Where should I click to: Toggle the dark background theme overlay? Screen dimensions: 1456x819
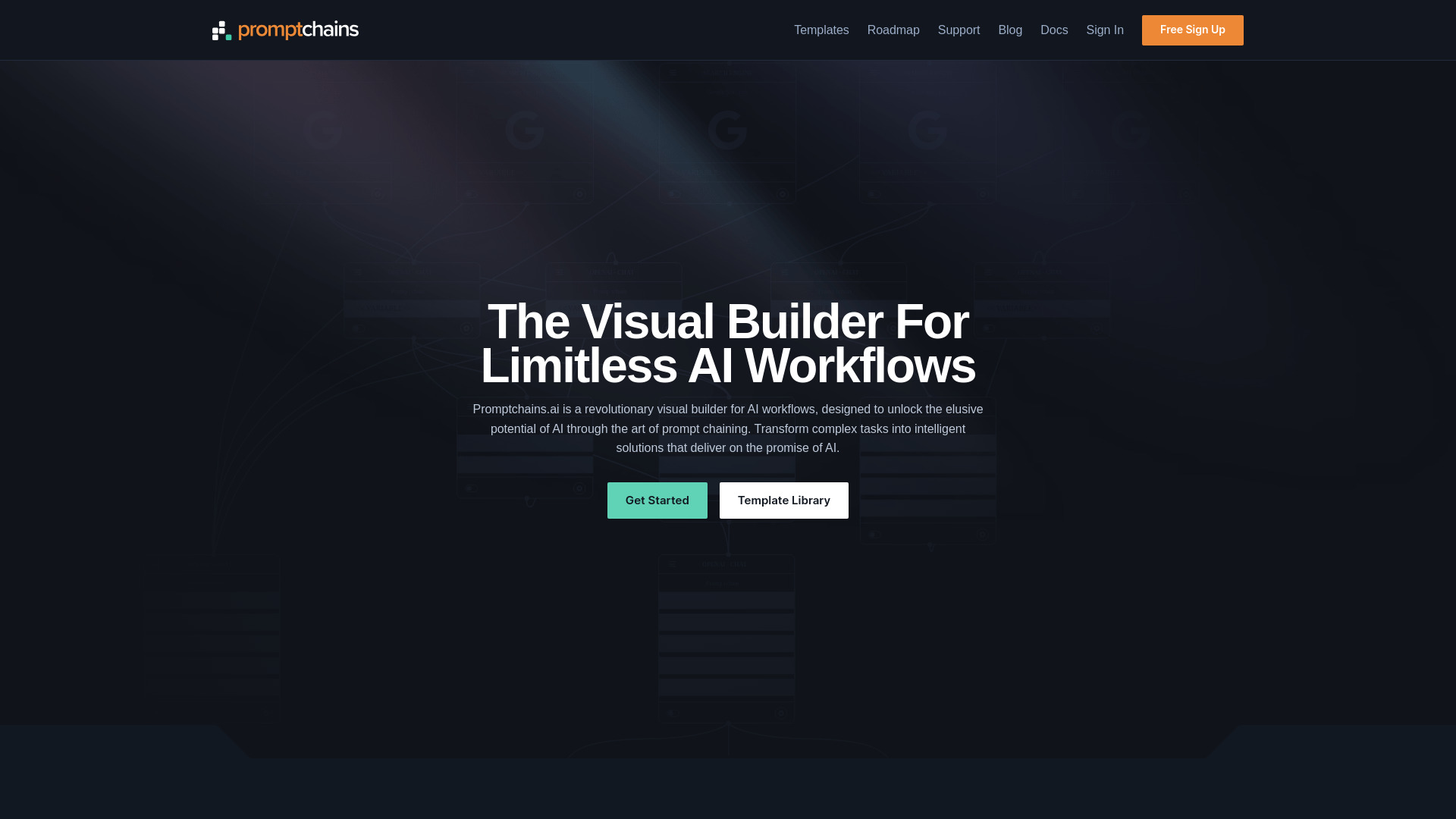pyautogui.click(x=728, y=409)
